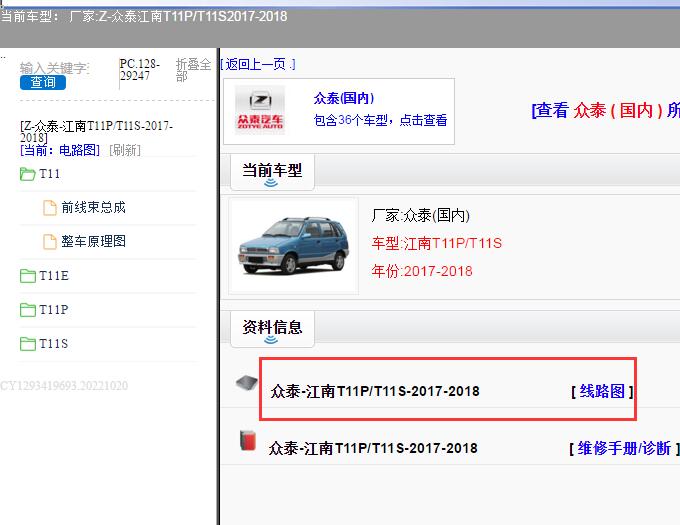Click the 年份:2017-2018 text
This screenshot has height=525, width=680.
(422, 271)
